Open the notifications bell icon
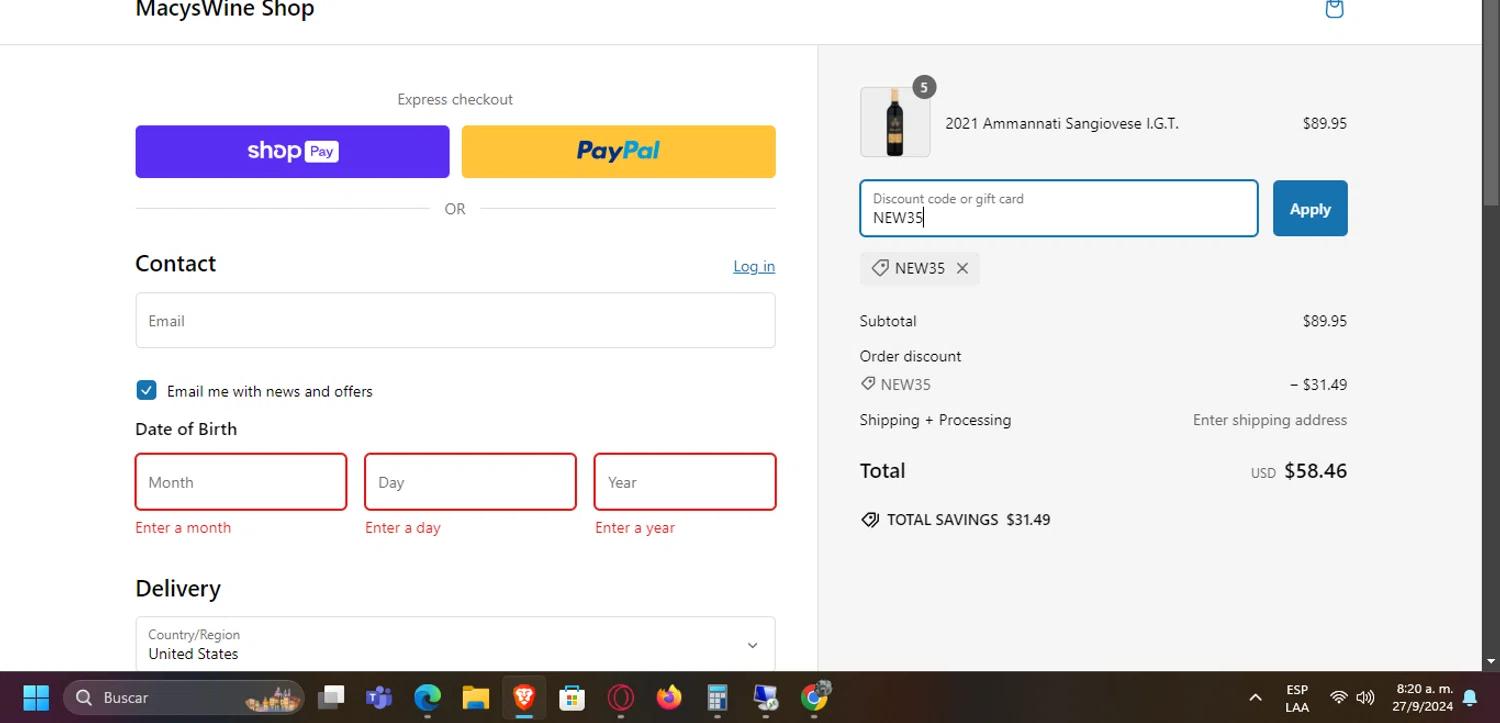Viewport: 1500px width, 723px height. [x=1470, y=697]
